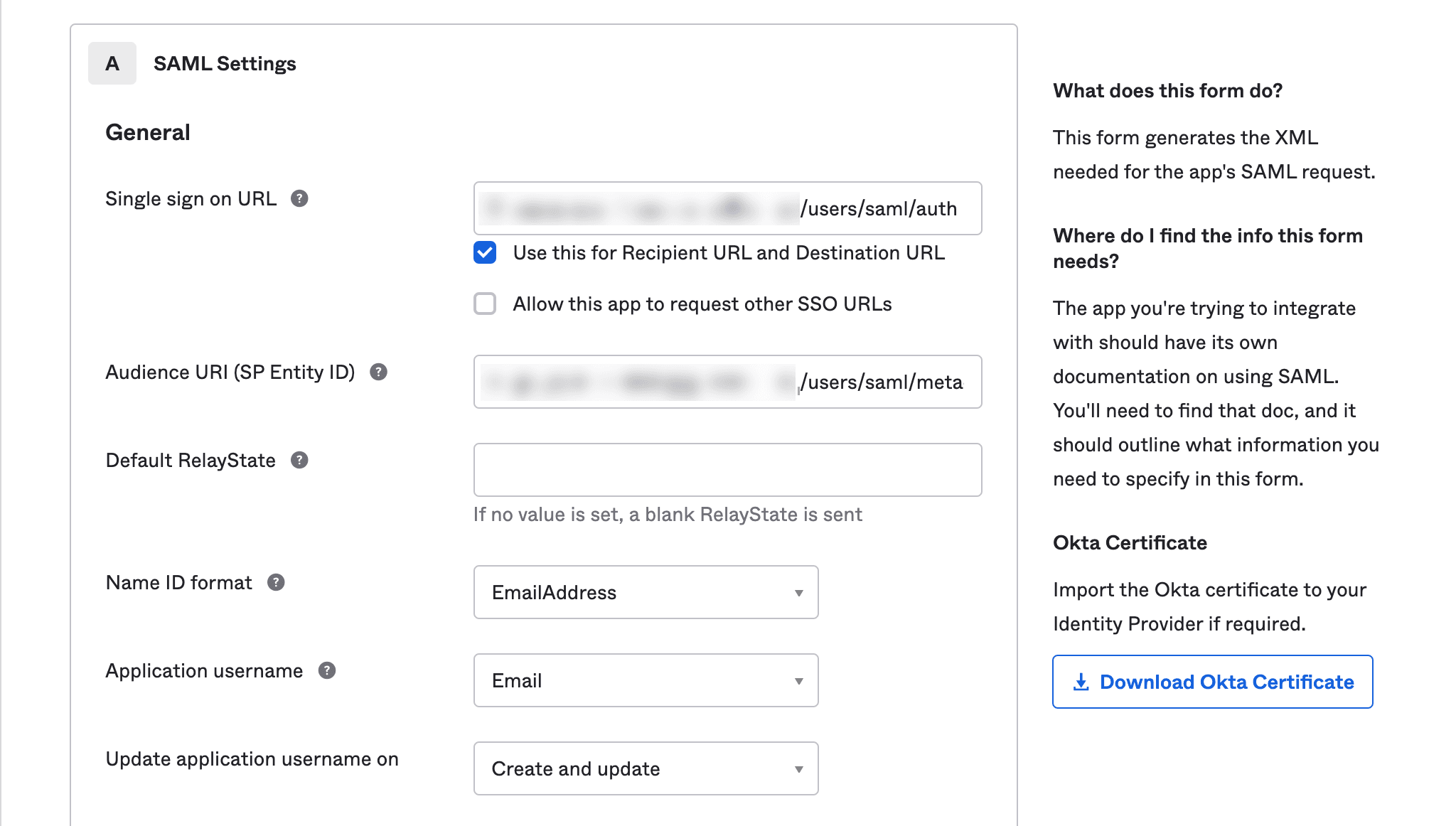Click the Single sign on URL input field
Viewport: 1456px width, 826px height.
coord(727,208)
